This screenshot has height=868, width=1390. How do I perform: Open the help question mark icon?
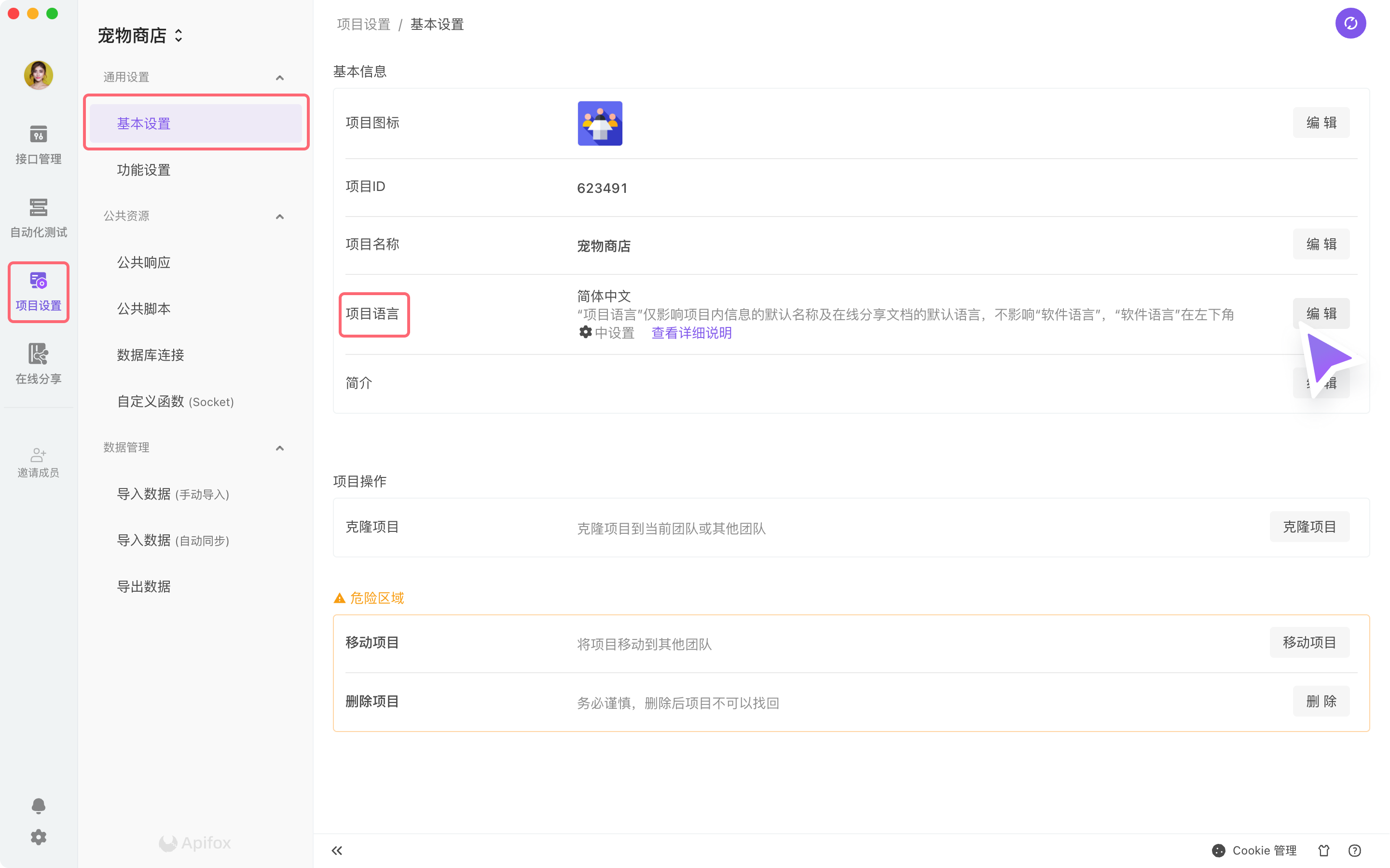coord(1354,850)
